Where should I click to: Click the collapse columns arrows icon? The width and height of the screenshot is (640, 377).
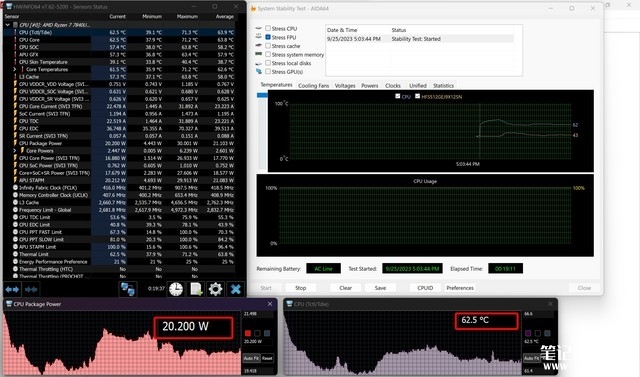[x=31, y=289]
